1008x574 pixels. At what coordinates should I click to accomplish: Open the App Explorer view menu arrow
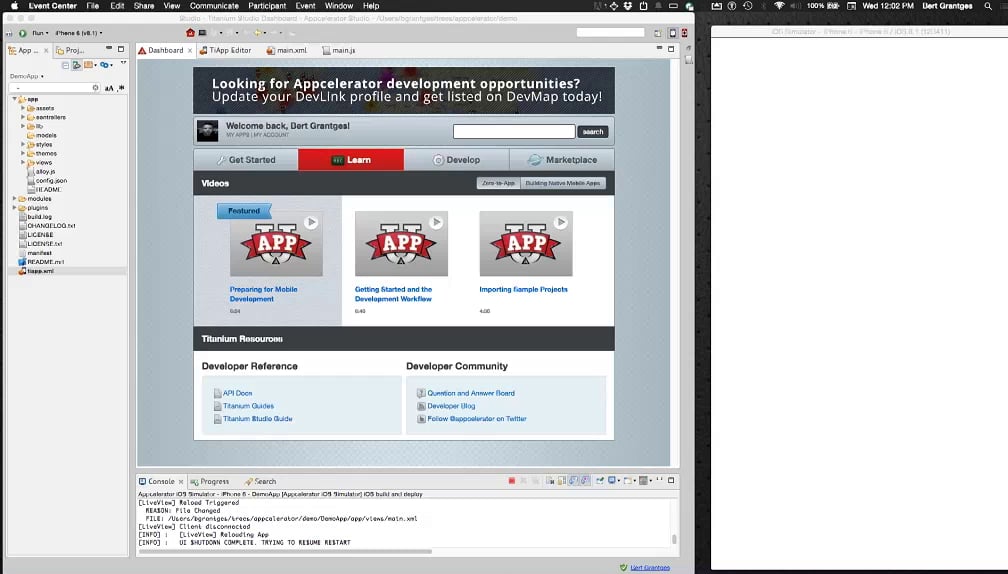point(123,64)
